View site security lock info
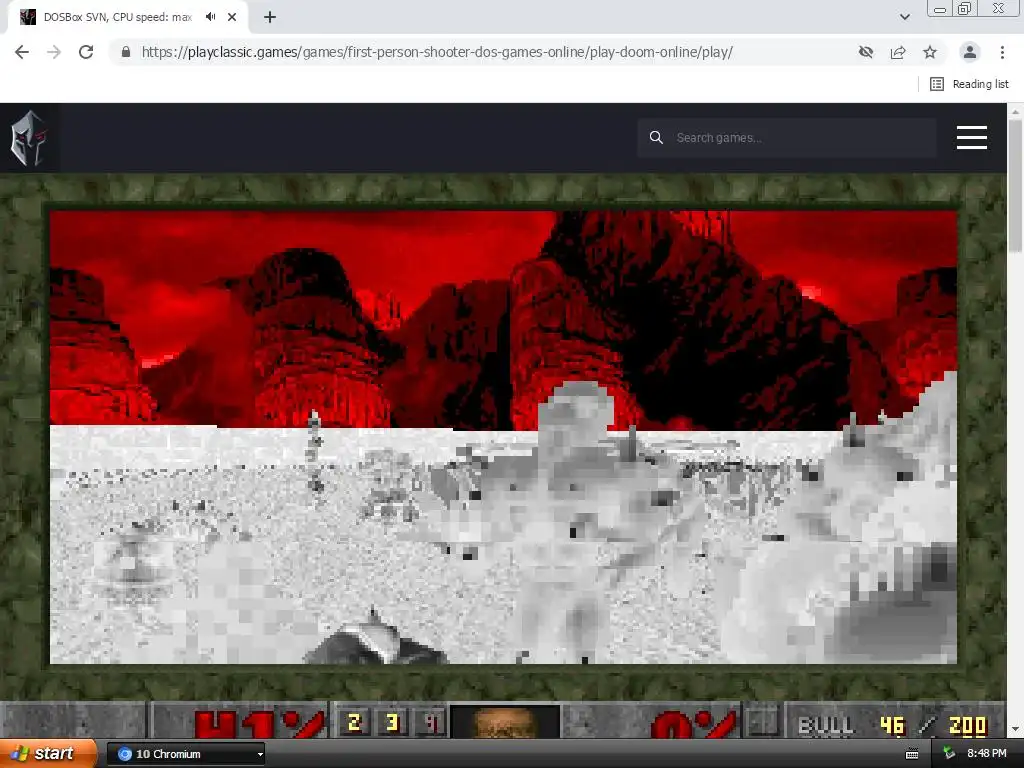The height and width of the screenshot is (768, 1024). pyautogui.click(x=126, y=52)
